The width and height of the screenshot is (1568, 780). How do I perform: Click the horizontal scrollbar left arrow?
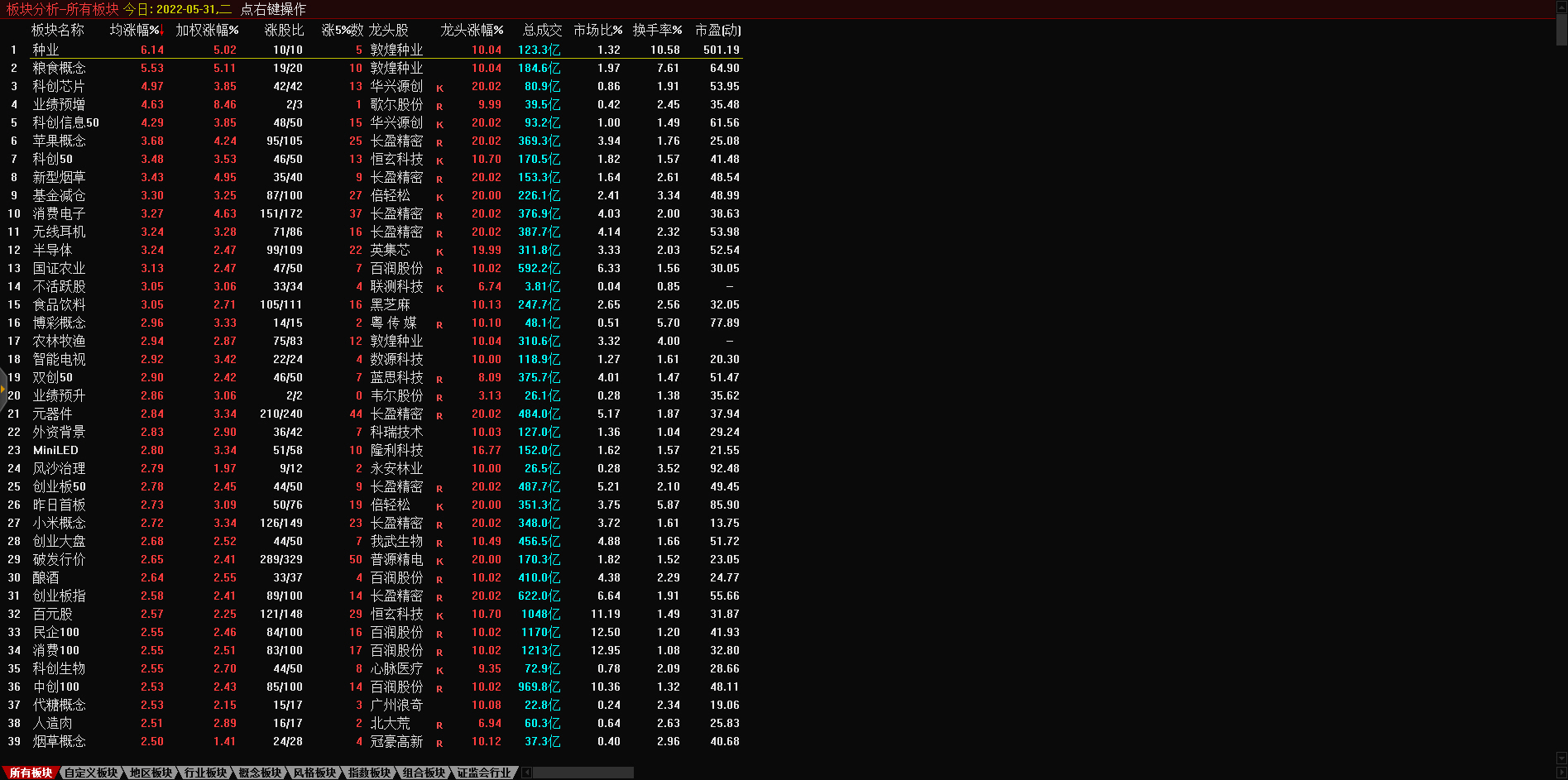[x=527, y=773]
